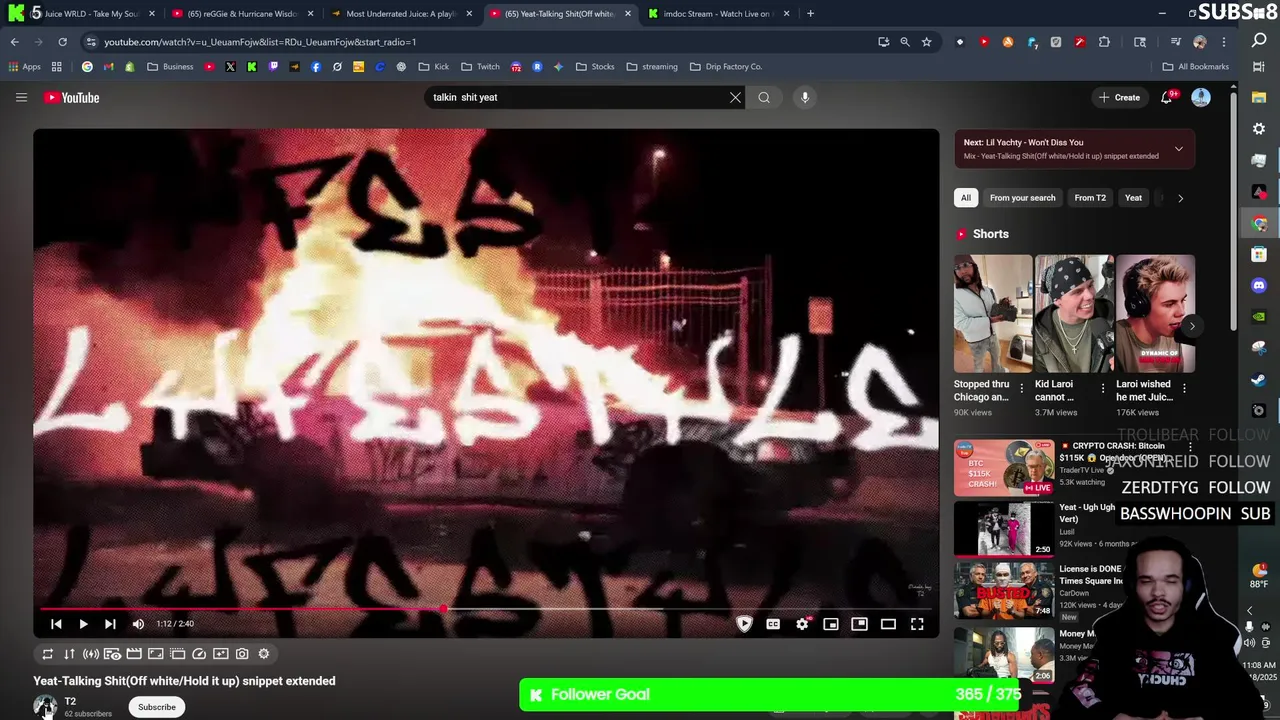The width and height of the screenshot is (1280, 720).
Task: Open the Stopped thru Chicago short
Action: pos(992,314)
